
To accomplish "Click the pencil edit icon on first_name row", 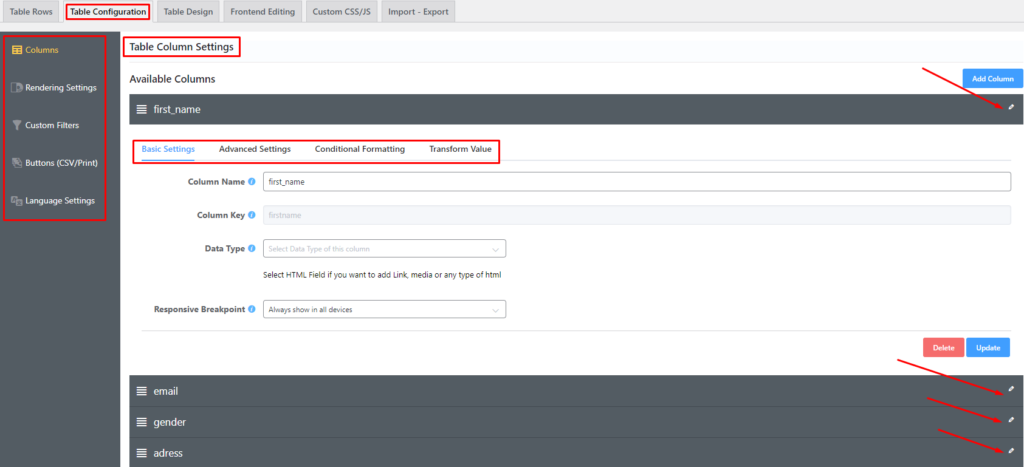I will click(x=1011, y=107).
